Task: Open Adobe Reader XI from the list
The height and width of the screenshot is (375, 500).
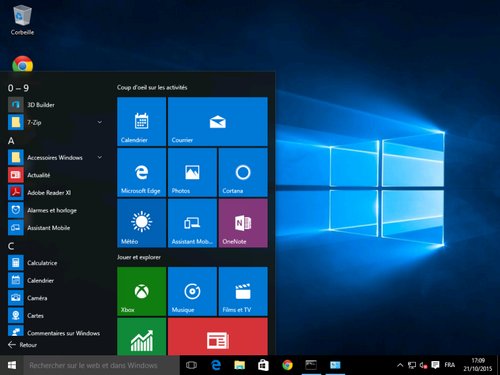Action: coord(49,193)
